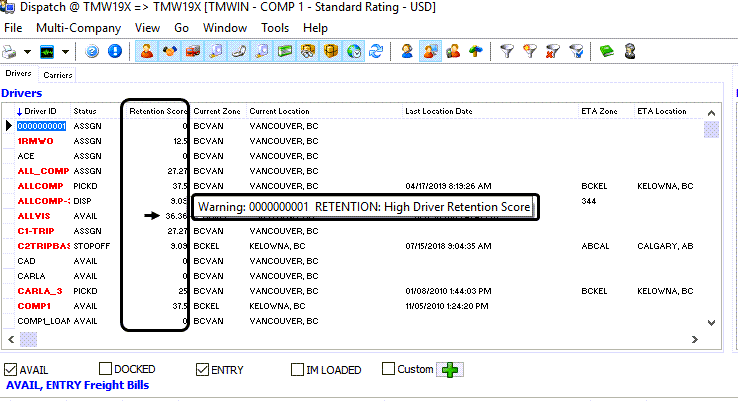Toggle the red truck icon in the toolbar

click(193, 51)
